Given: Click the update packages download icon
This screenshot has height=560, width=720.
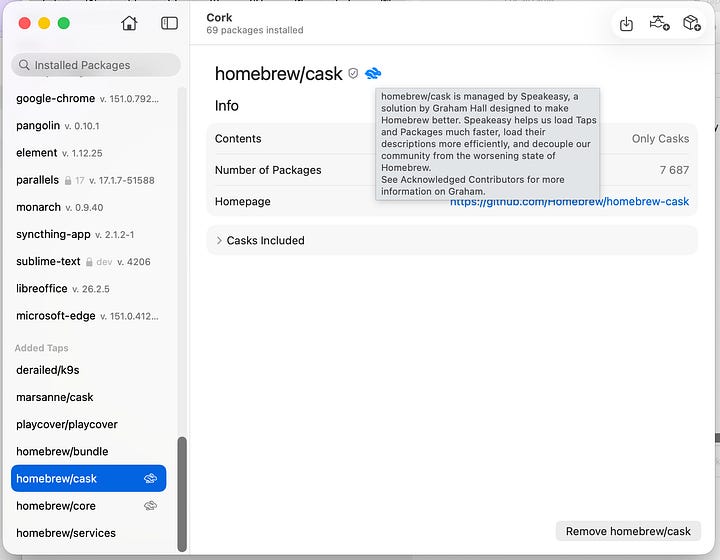Looking at the screenshot, I should pyautogui.click(x=626, y=23).
